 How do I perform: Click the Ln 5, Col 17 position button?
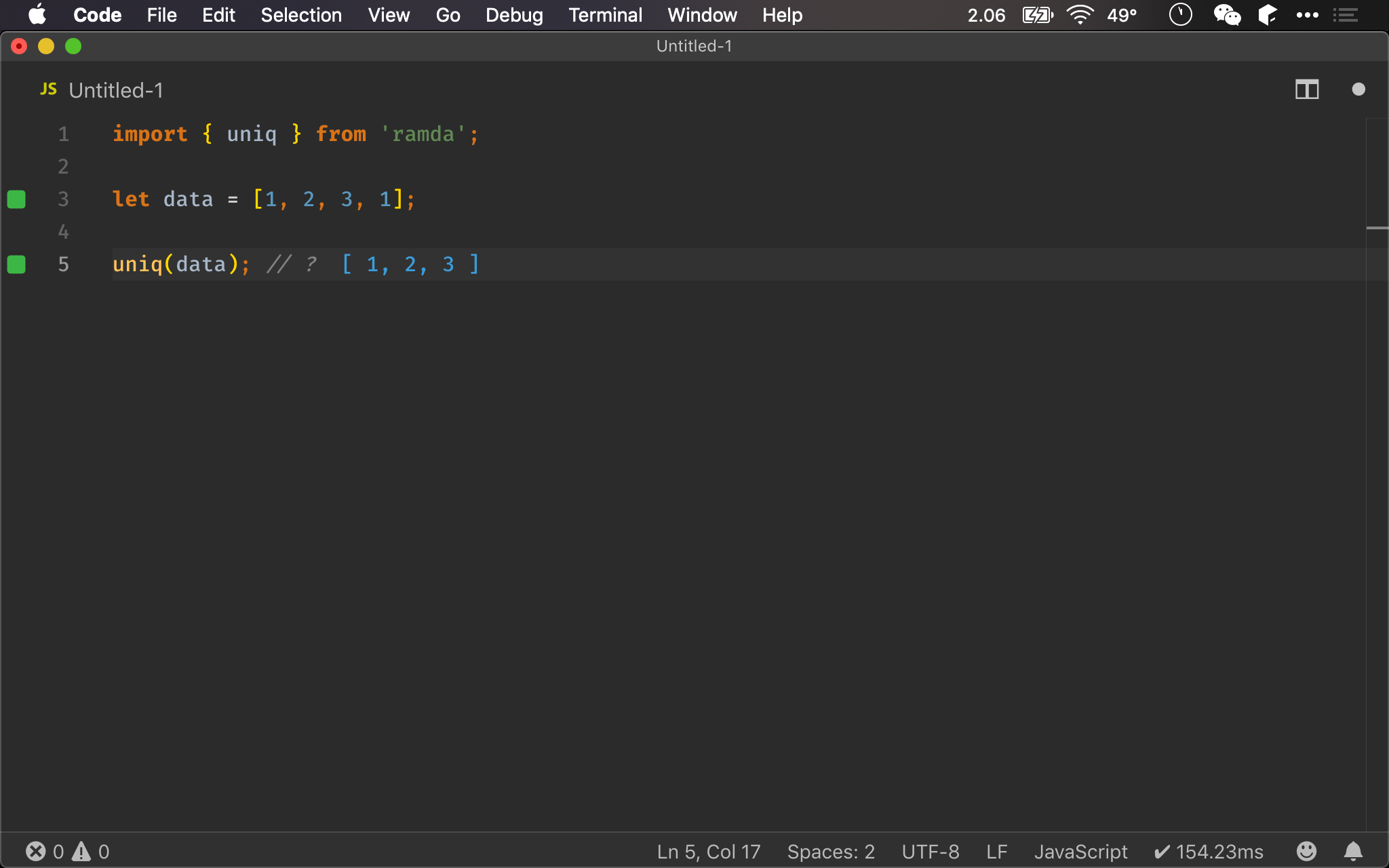point(709,852)
